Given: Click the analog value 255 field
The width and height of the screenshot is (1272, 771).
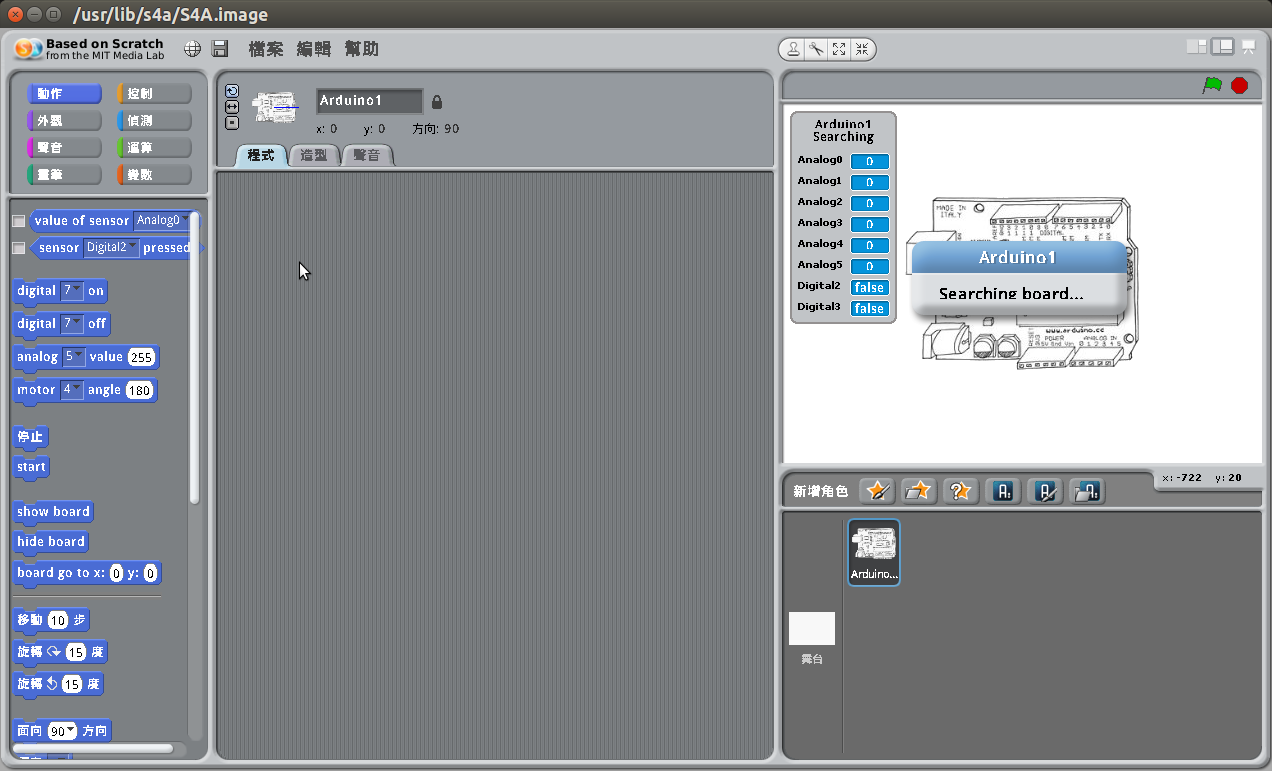Looking at the screenshot, I should click(141, 357).
